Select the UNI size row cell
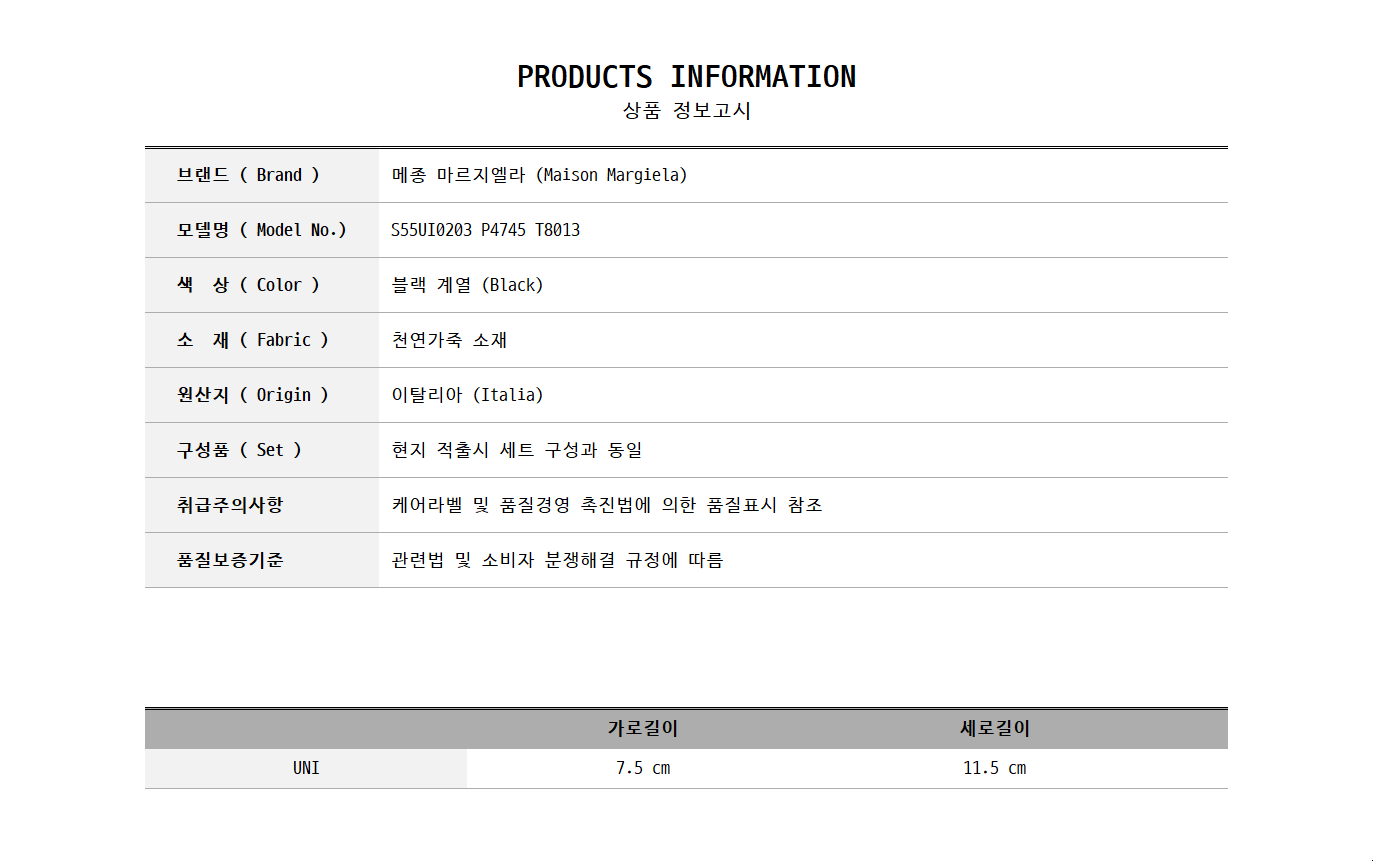 tap(306, 769)
